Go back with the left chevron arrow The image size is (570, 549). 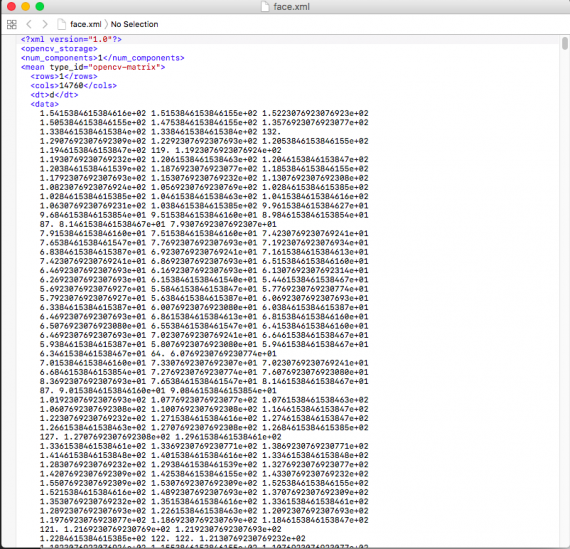point(29,24)
